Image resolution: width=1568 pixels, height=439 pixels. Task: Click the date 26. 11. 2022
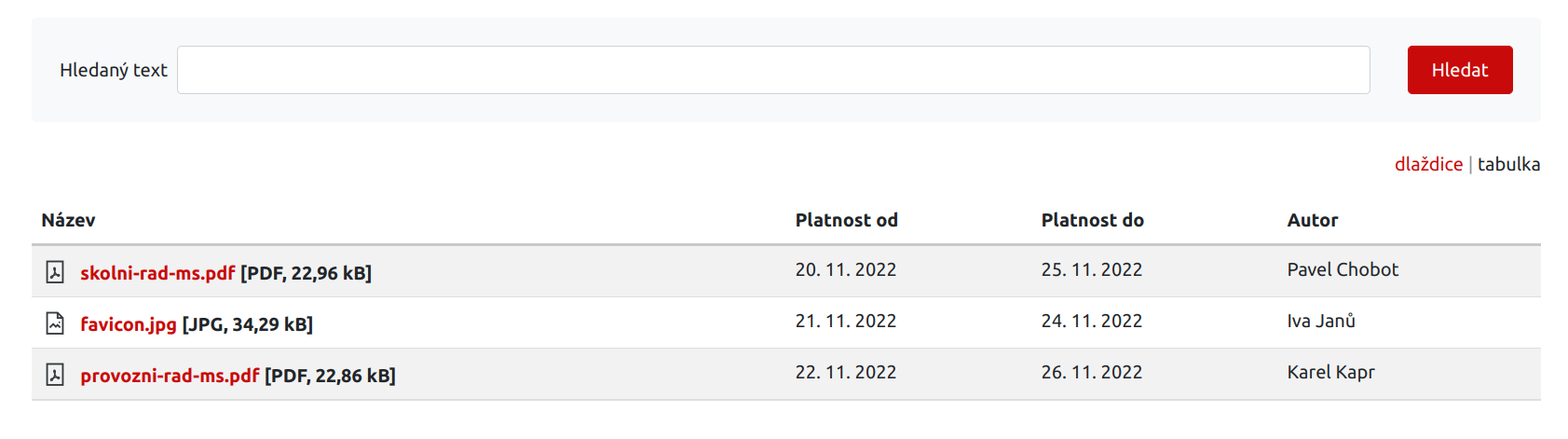pos(1091,372)
